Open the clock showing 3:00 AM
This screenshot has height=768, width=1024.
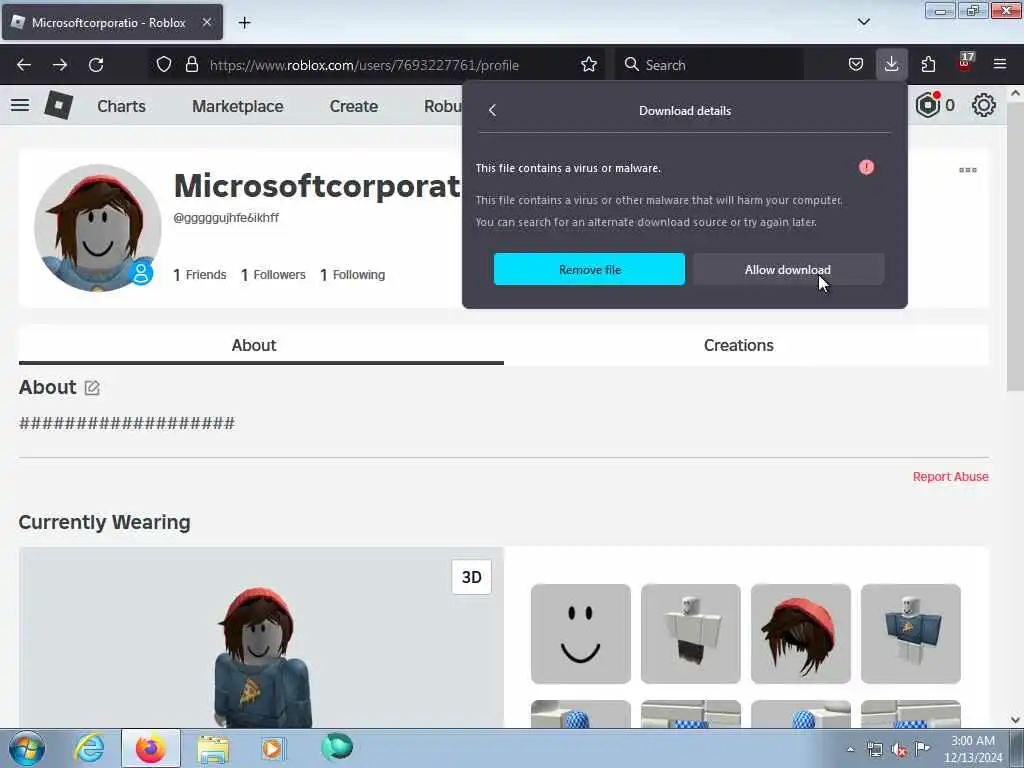[972, 749]
